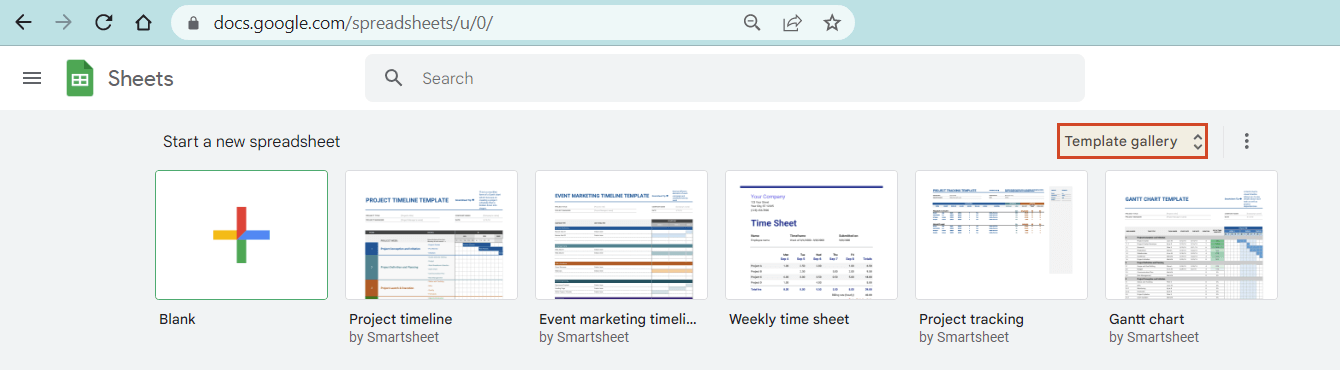
Task: Click the "Blank" label
Action: pos(177,319)
